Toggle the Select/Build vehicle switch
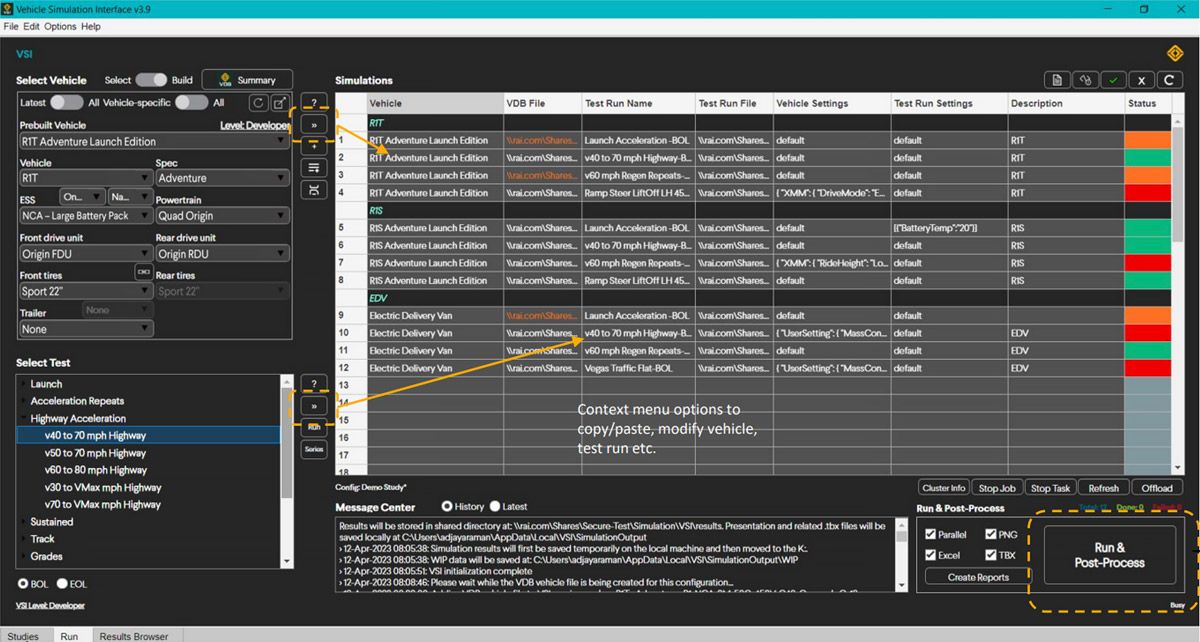The width and height of the screenshot is (1200, 642). pos(150,79)
